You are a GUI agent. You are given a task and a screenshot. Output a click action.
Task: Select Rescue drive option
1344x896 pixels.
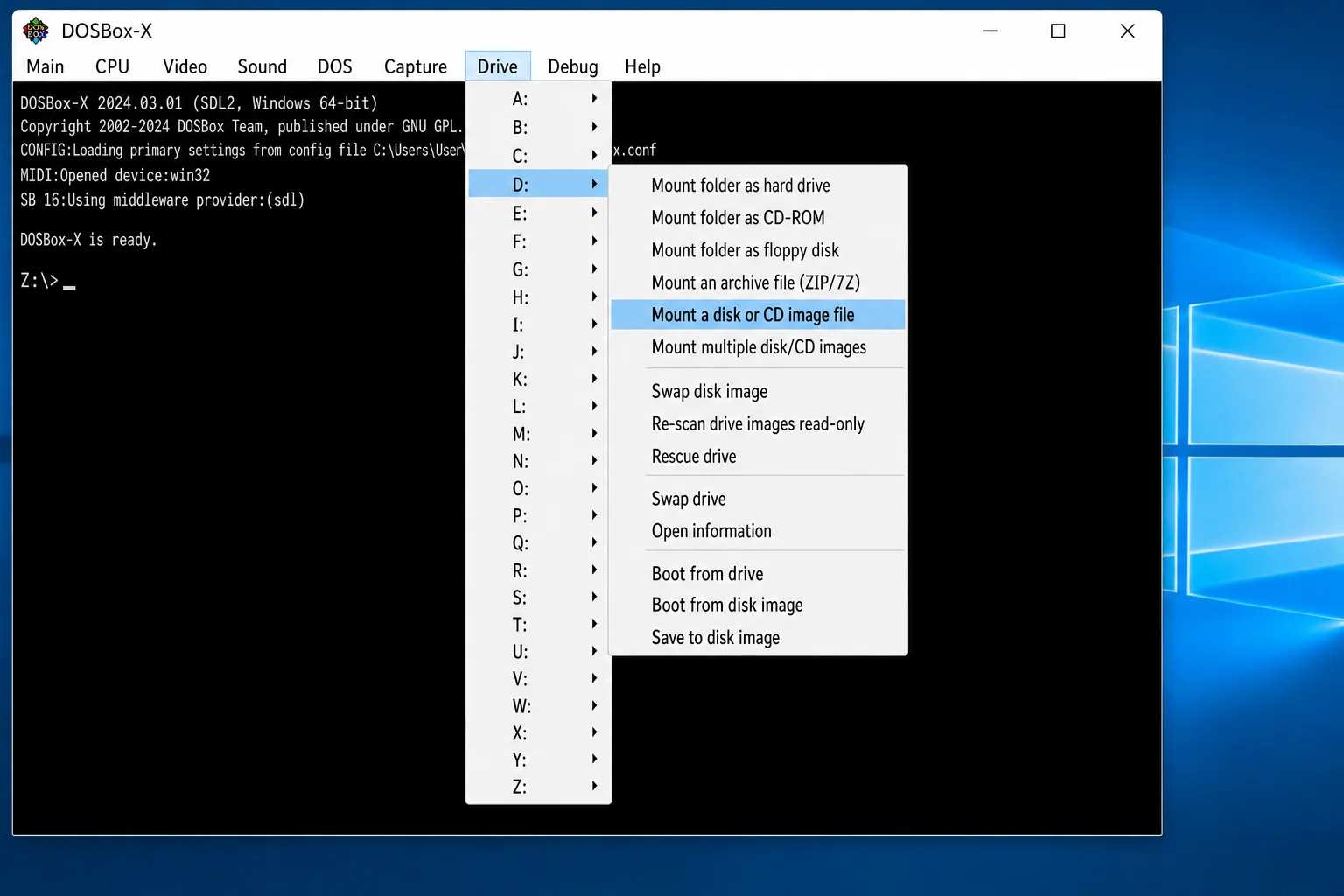[758, 456]
